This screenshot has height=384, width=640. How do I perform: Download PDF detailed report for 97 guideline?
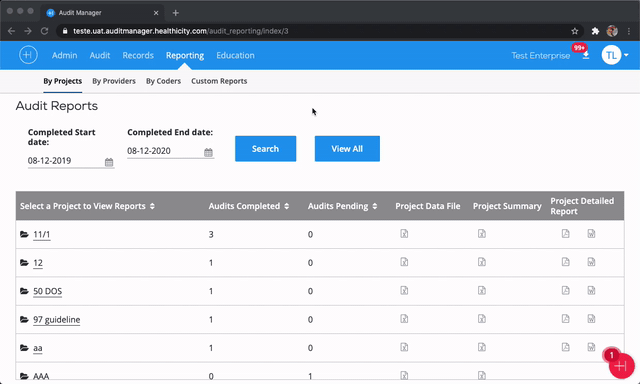coord(565,319)
